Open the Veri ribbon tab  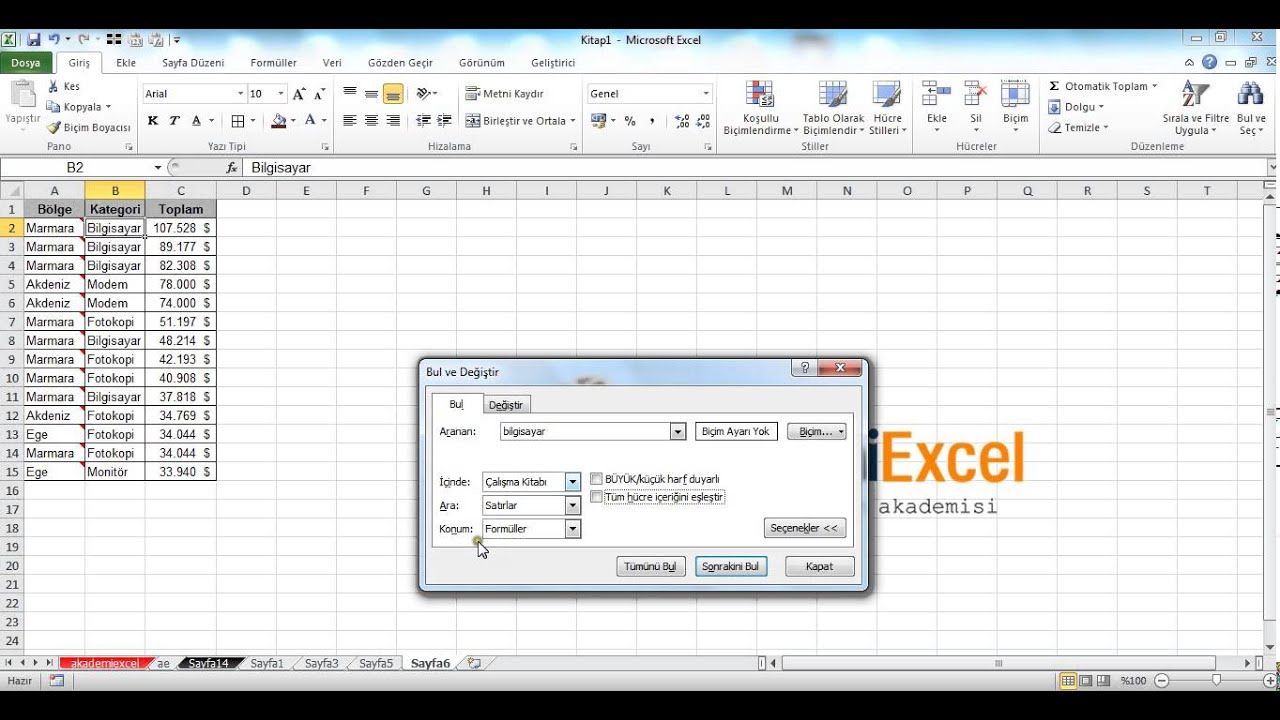[x=332, y=62]
